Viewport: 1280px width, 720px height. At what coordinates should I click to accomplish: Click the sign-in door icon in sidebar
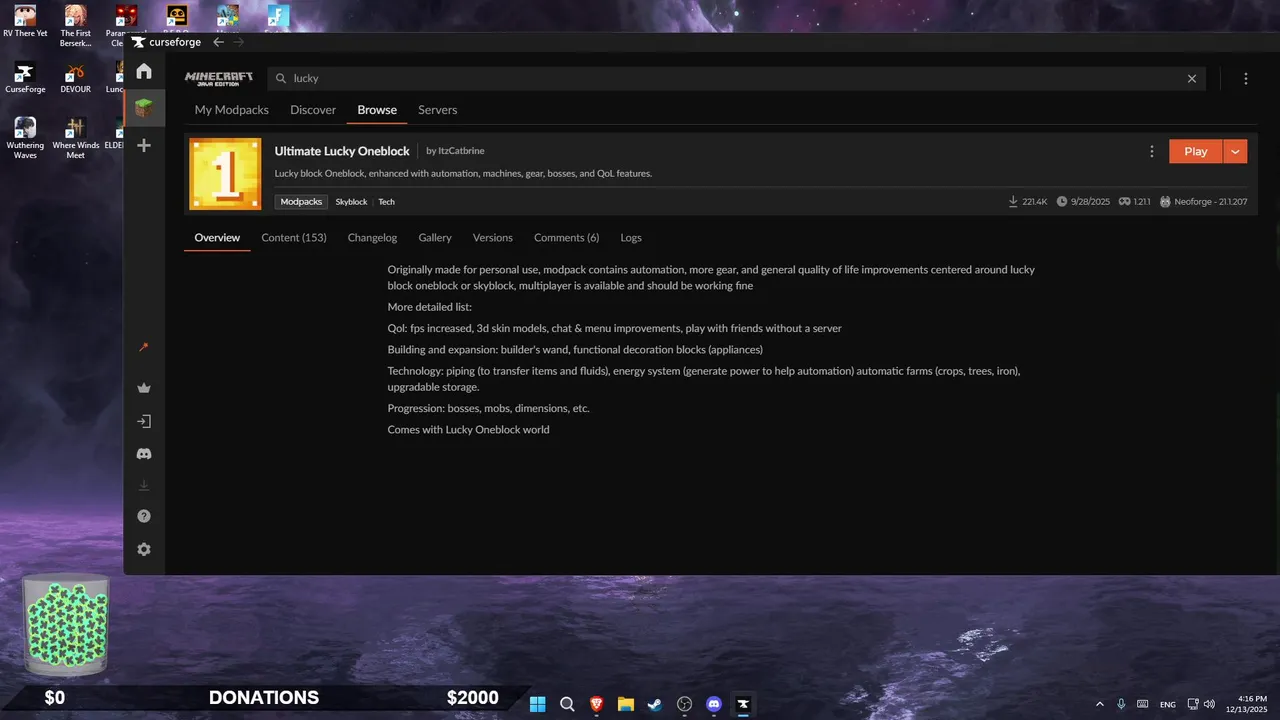144,422
